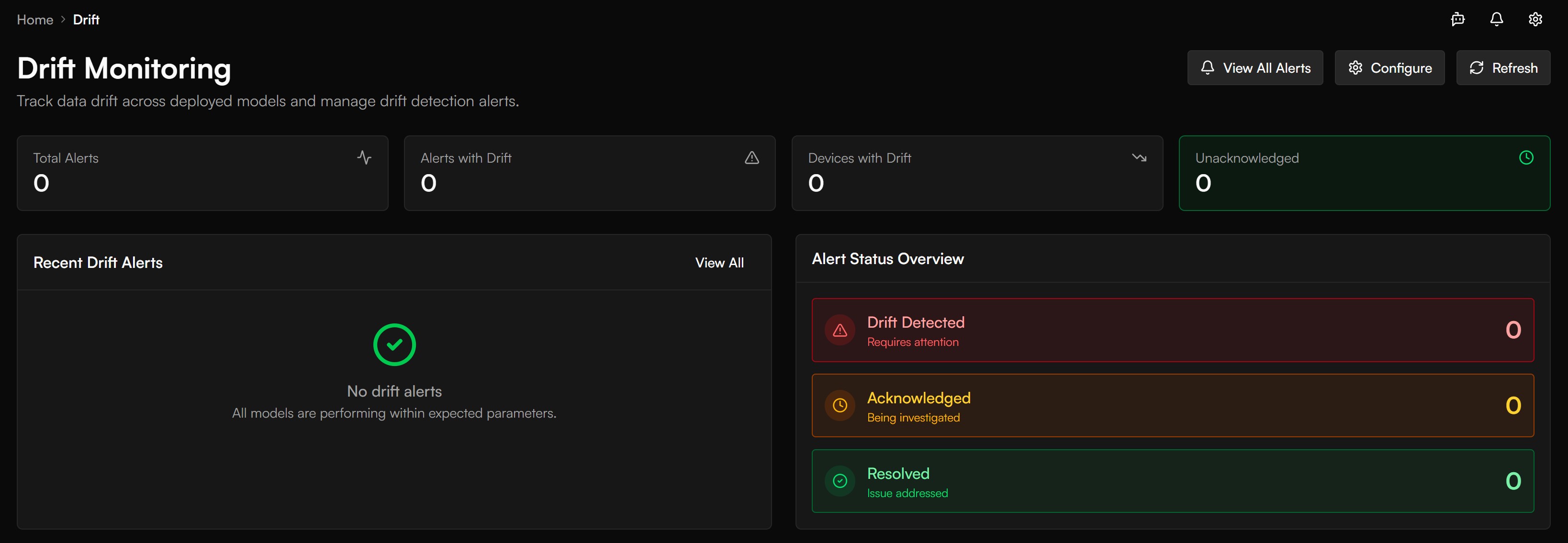Click the 'Being investigated' subtitle
The height and width of the screenshot is (543, 1568).
[x=914, y=418]
